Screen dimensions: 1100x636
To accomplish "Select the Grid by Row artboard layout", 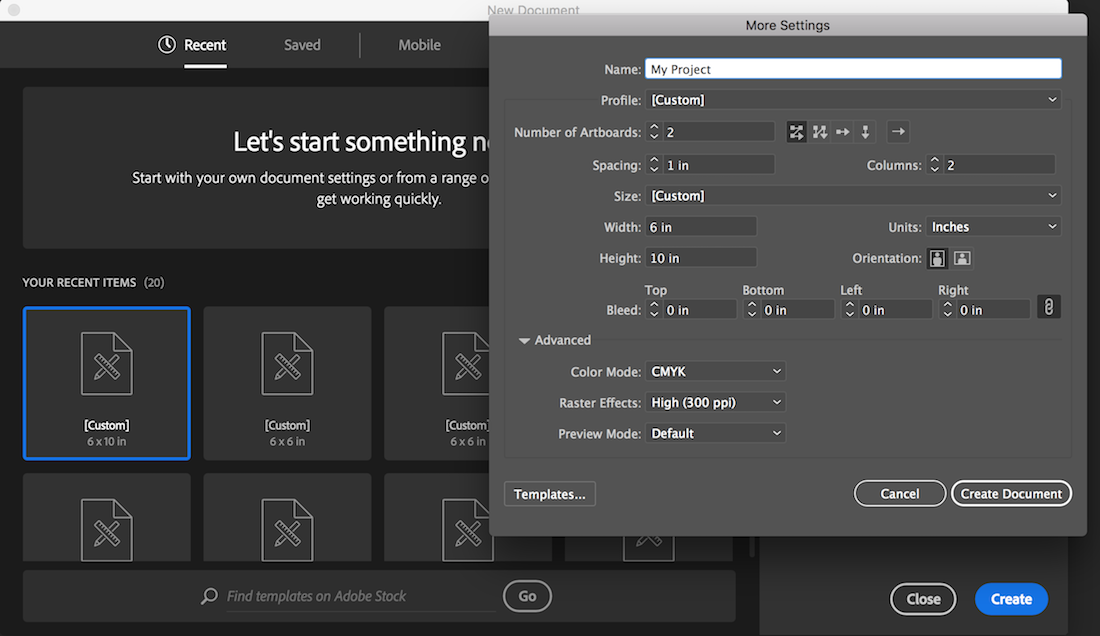I will coord(796,131).
